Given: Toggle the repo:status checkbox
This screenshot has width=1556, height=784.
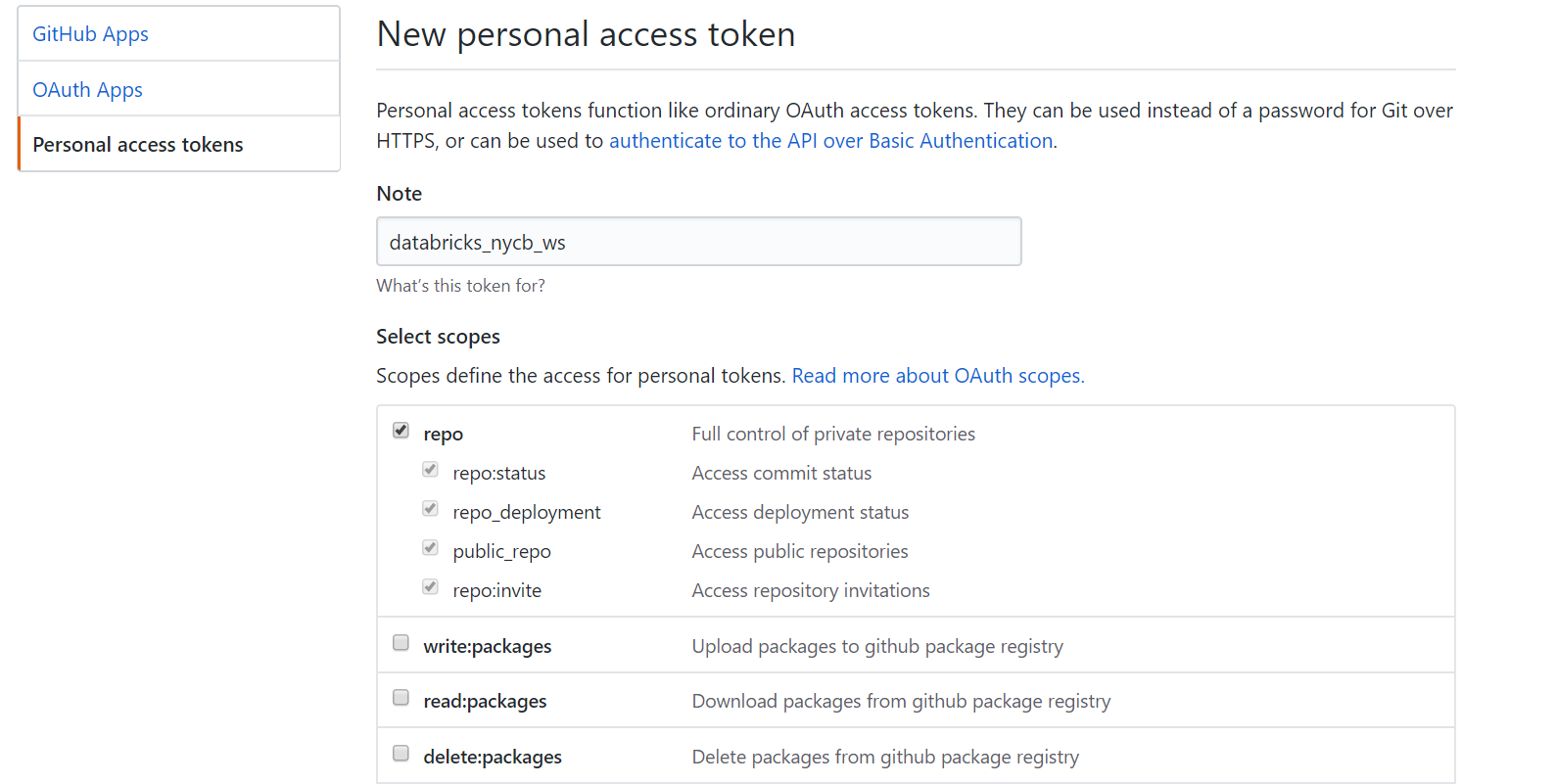Looking at the screenshot, I should click(x=430, y=469).
